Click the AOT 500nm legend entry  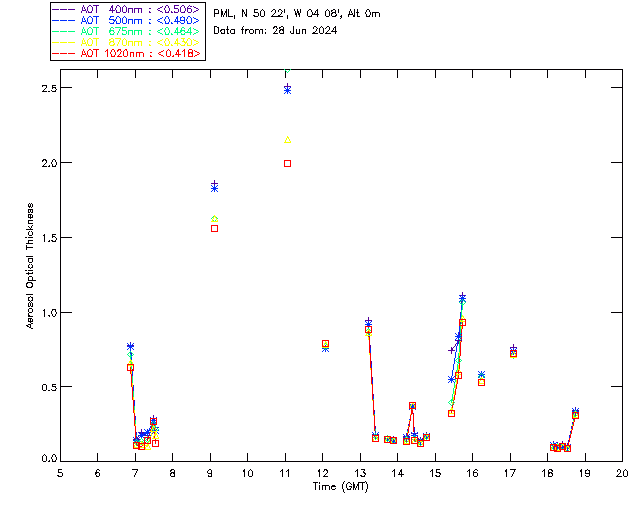(x=126, y=20)
